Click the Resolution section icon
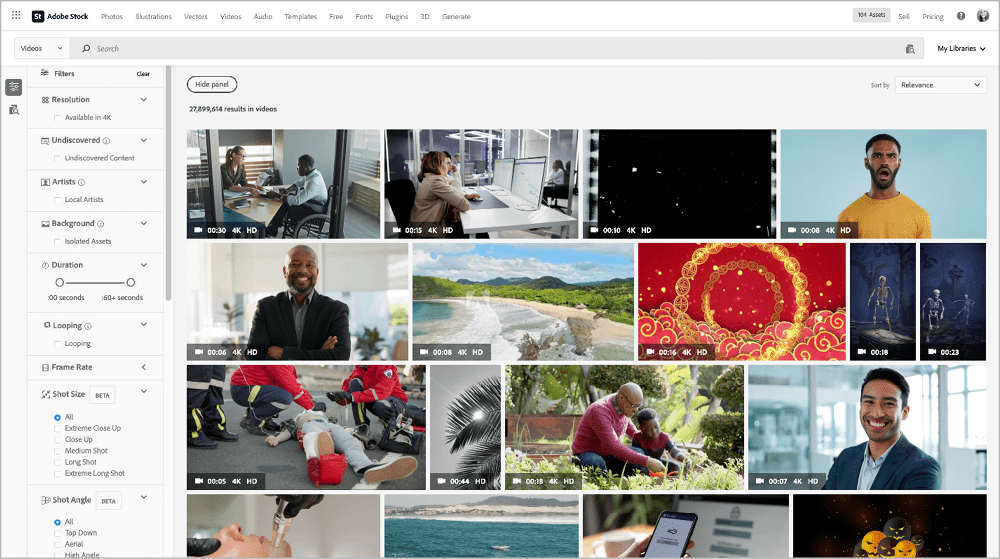 coord(45,100)
